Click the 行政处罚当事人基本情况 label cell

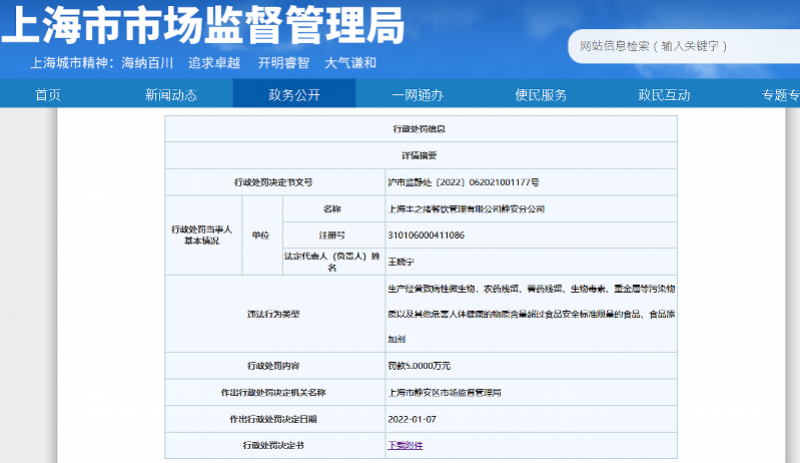pyautogui.click(x=203, y=235)
